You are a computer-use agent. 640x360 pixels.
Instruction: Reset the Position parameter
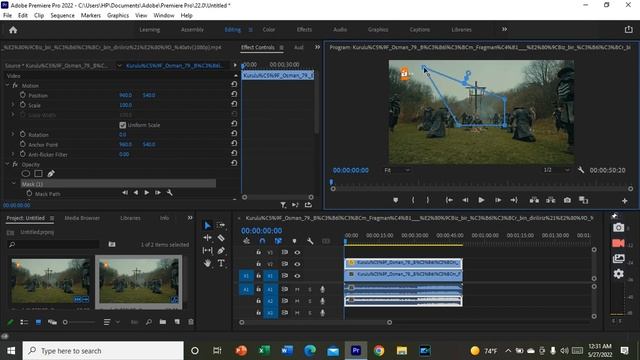pyautogui.click(x=234, y=94)
